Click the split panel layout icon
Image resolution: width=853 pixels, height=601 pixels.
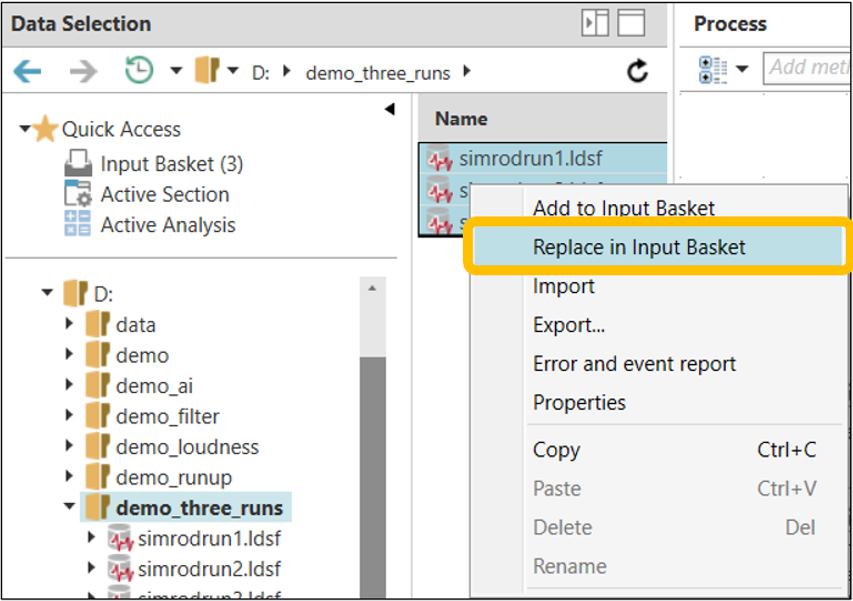[595, 24]
